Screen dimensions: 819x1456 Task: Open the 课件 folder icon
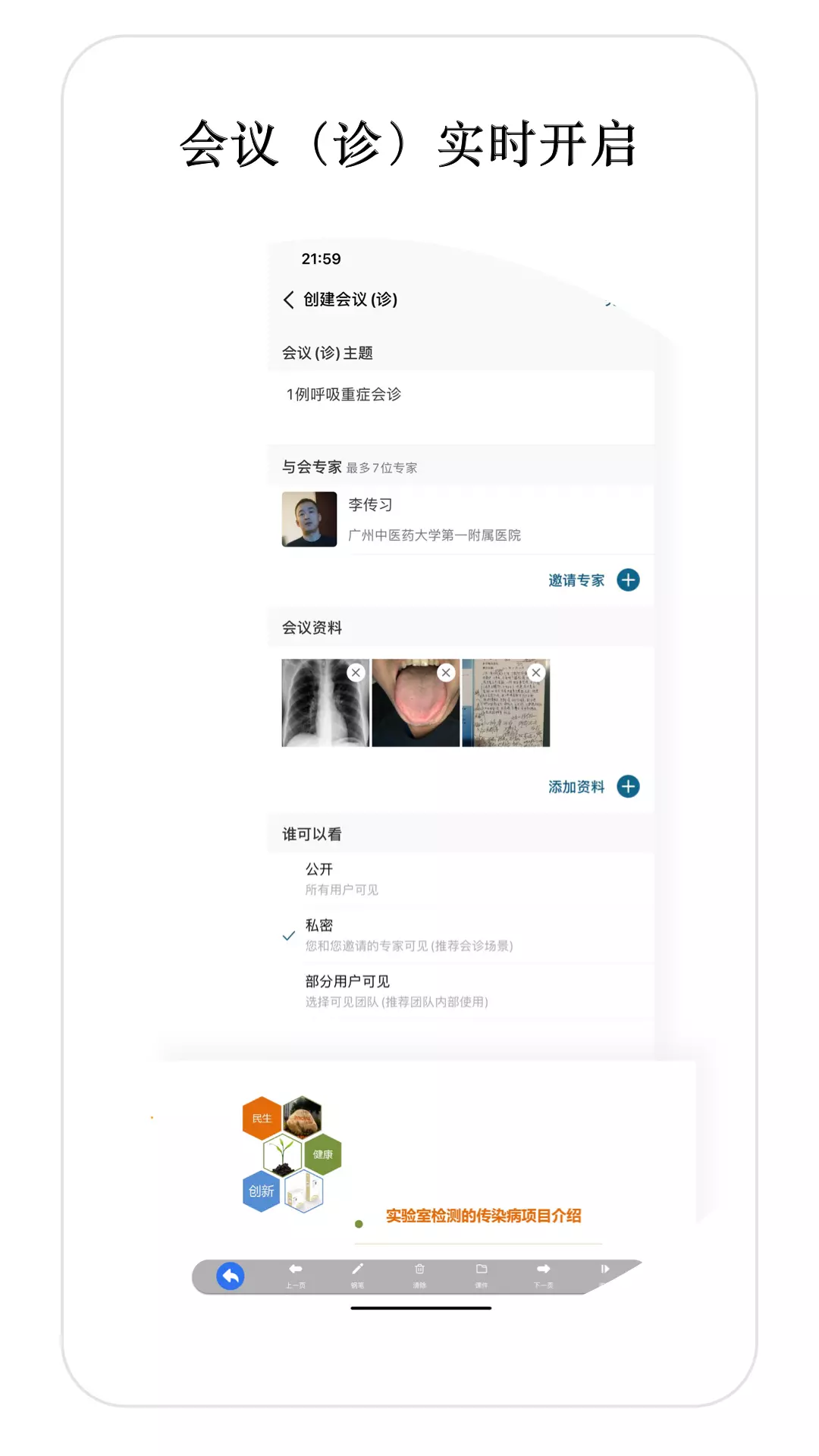click(x=482, y=1275)
